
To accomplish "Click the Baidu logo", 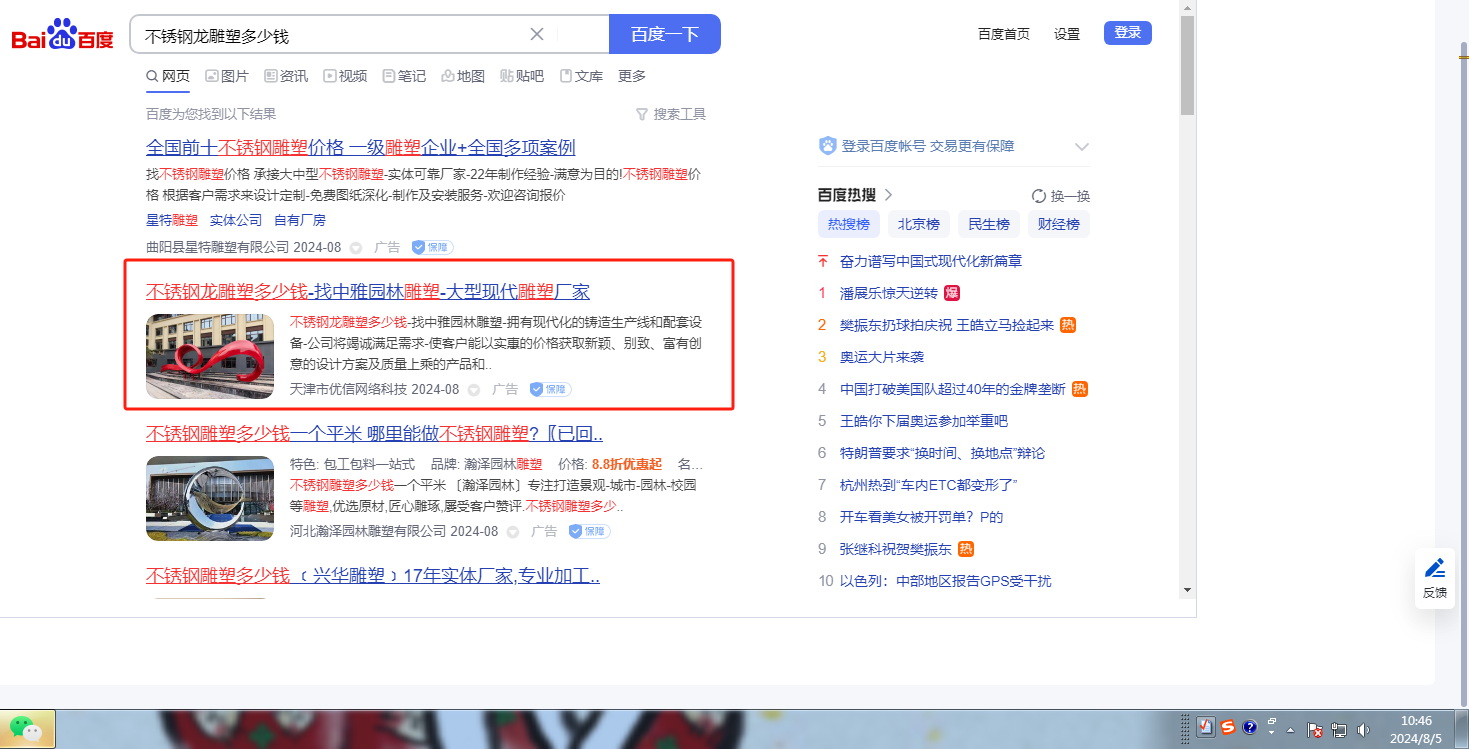I will [x=62, y=35].
